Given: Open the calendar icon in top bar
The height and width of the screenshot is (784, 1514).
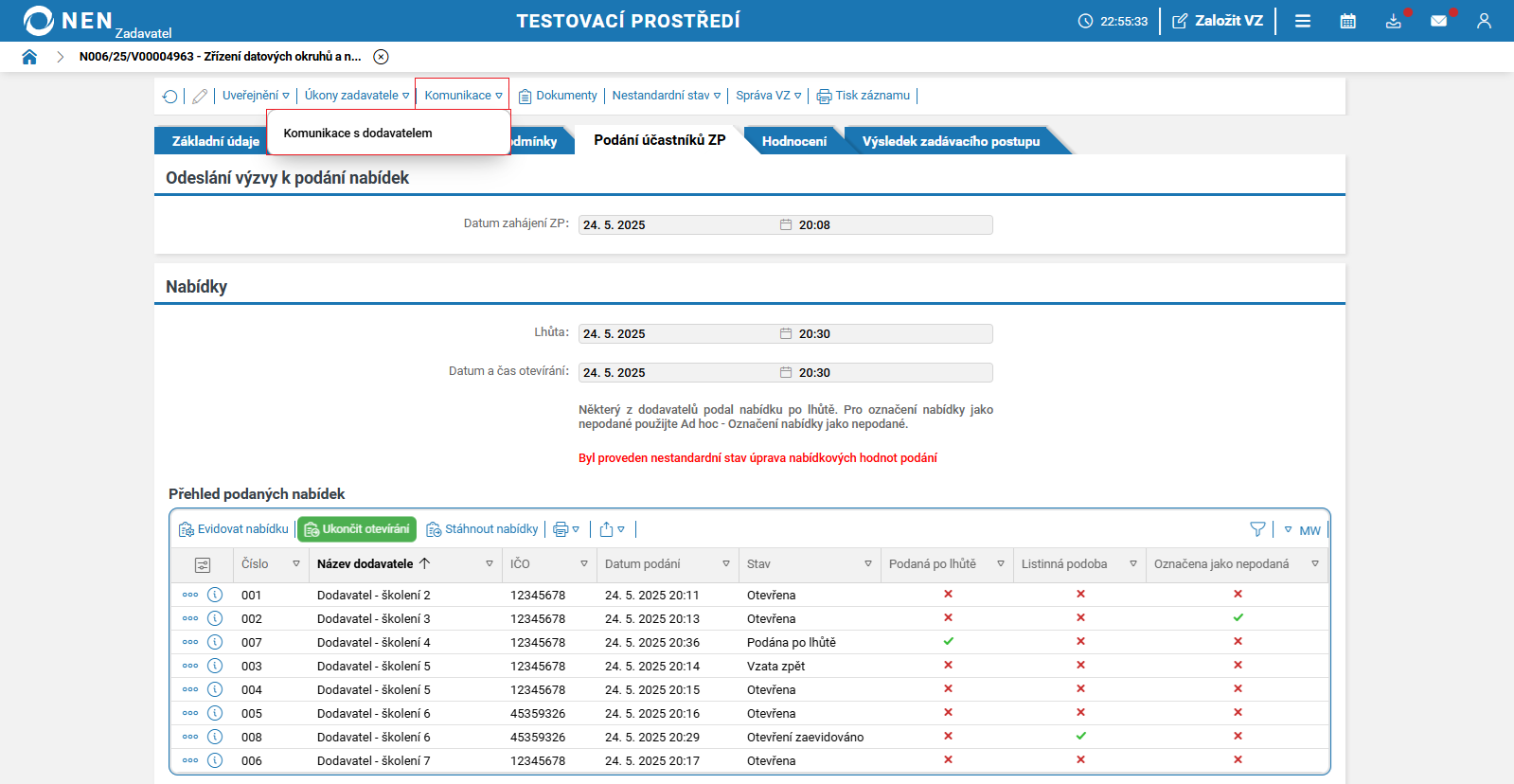Looking at the screenshot, I should [x=1347, y=21].
